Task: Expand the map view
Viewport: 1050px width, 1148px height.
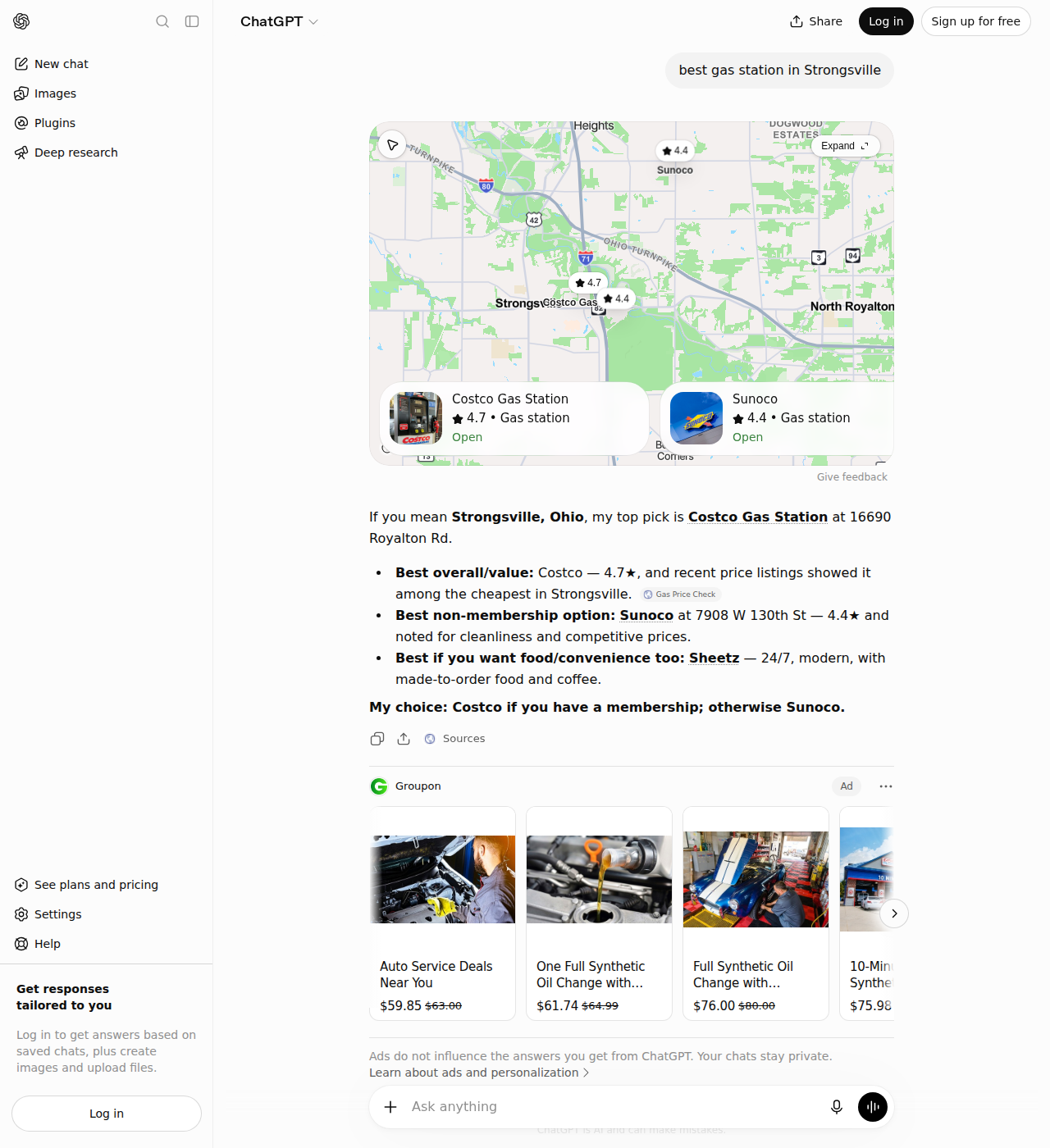Action: (x=846, y=146)
